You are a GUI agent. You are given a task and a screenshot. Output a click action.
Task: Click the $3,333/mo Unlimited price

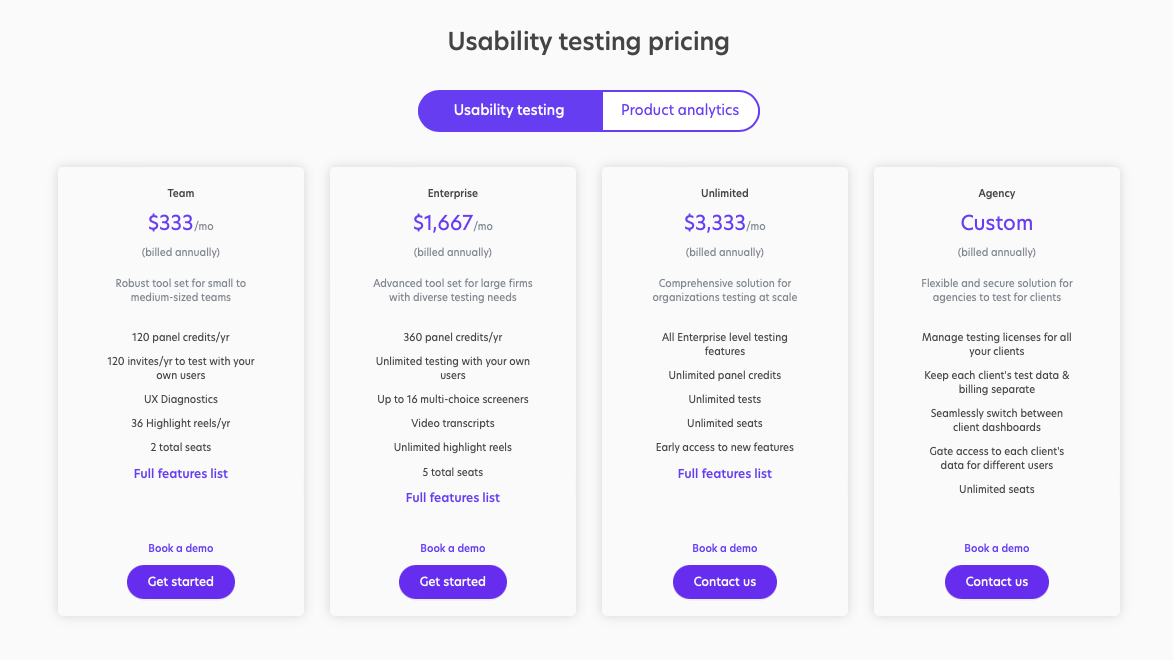[725, 223]
